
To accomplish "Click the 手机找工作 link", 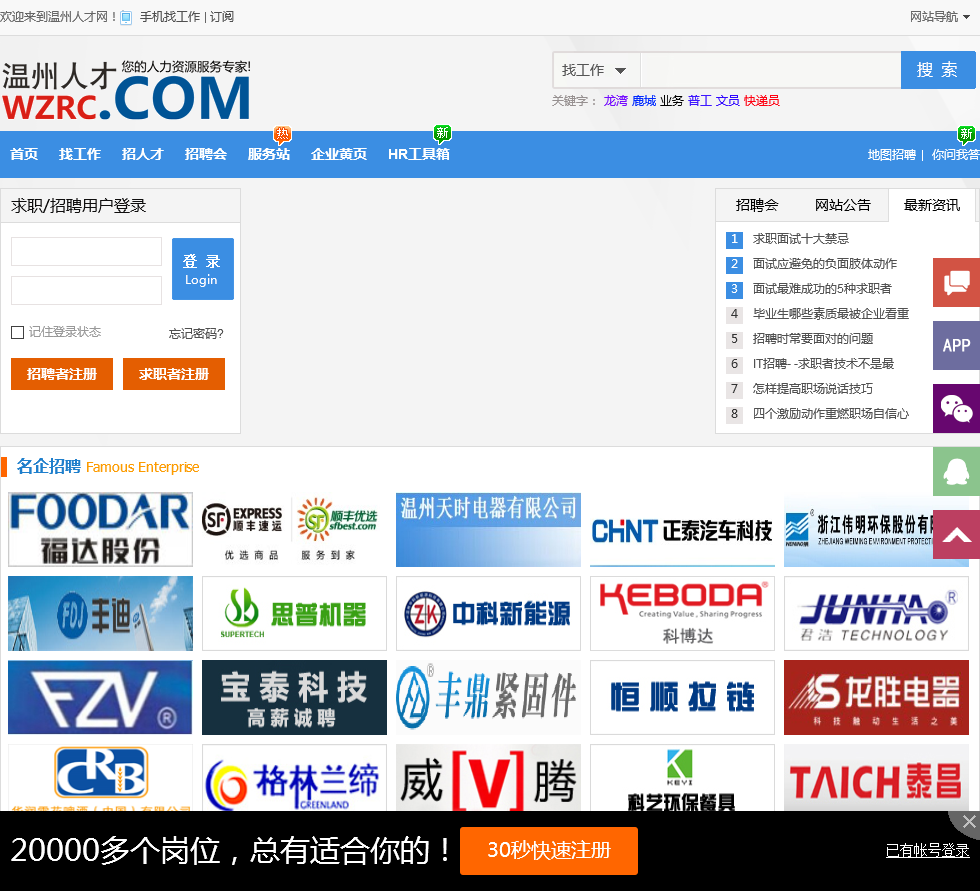I will click(x=169, y=17).
